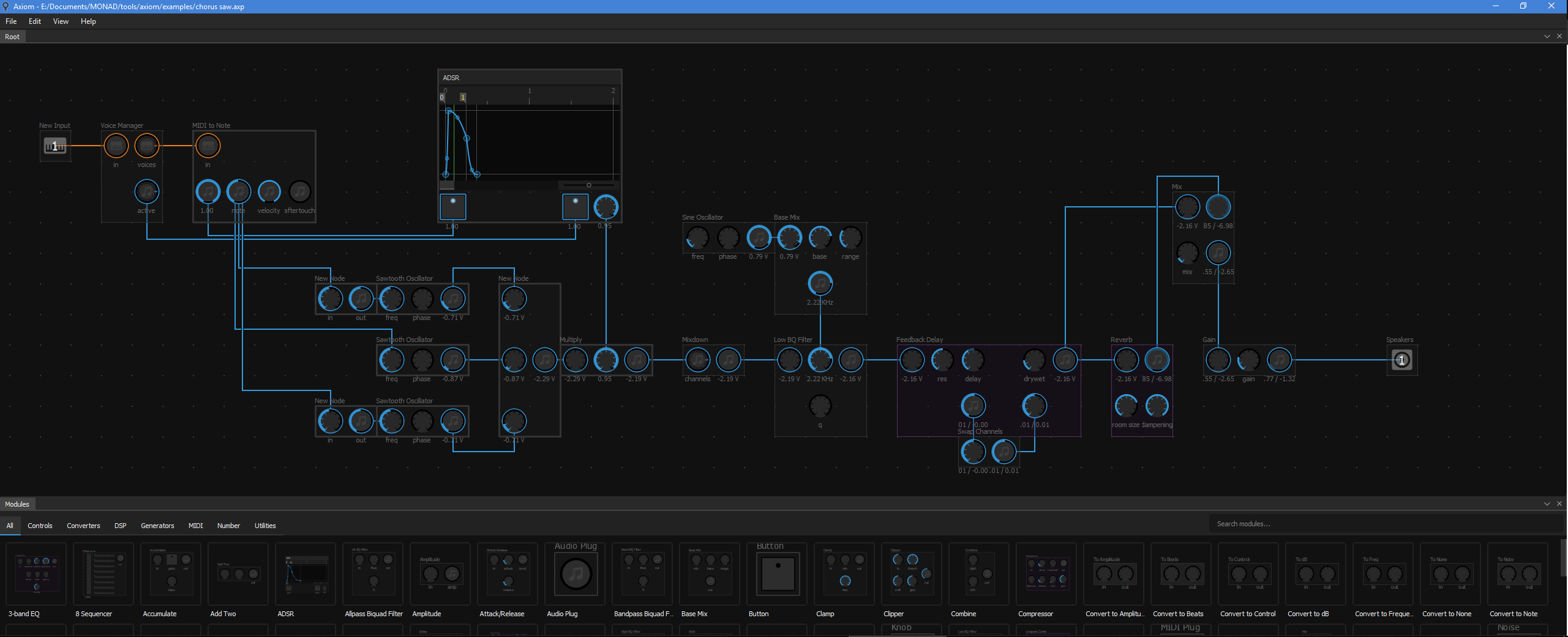Image resolution: width=1568 pixels, height=637 pixels.
Task: Filter modules by Utilities category
Action: click(265, 526)
